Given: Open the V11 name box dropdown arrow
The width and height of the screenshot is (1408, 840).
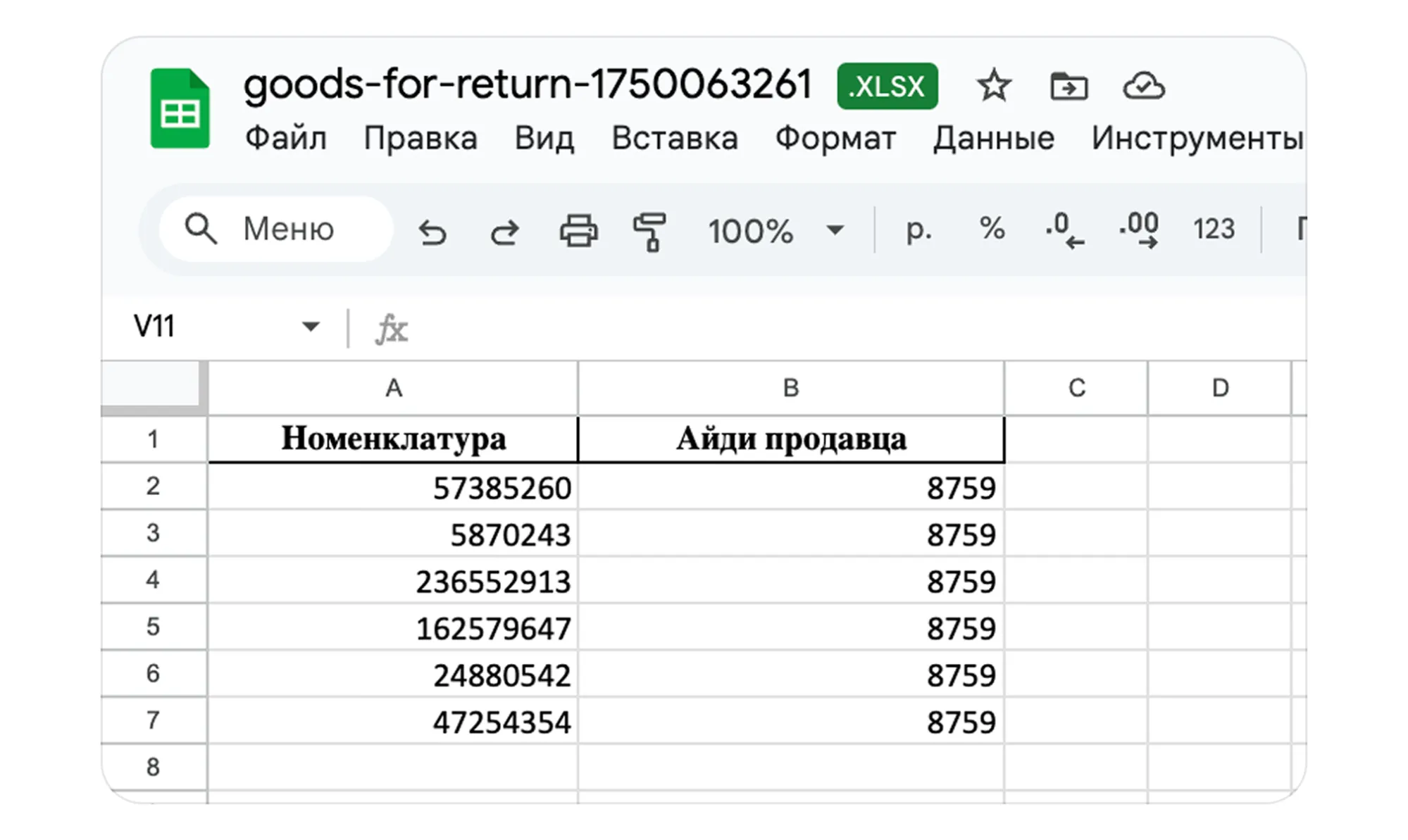Looking at the screenshot, I should 310,327.
